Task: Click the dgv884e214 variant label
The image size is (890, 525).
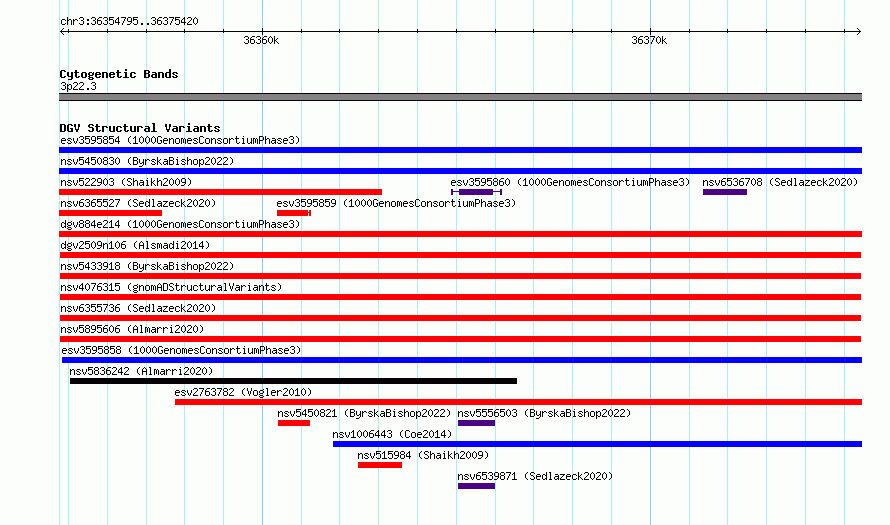Action: pyautogui.click(x=180, y=224)
